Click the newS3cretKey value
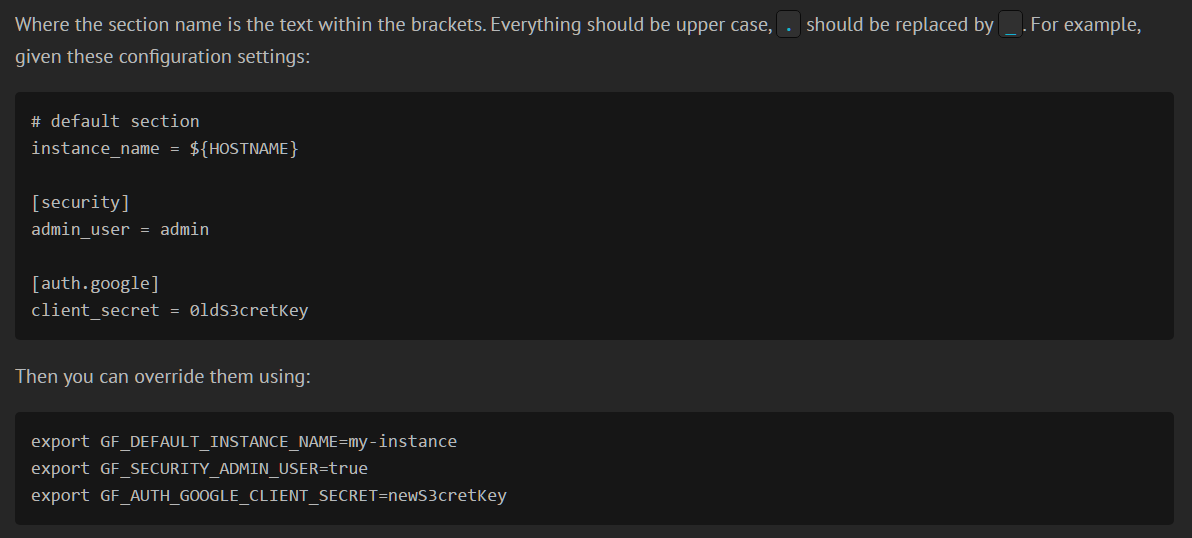The height and width of the screenshot is (538, 1192). point(447,496)
